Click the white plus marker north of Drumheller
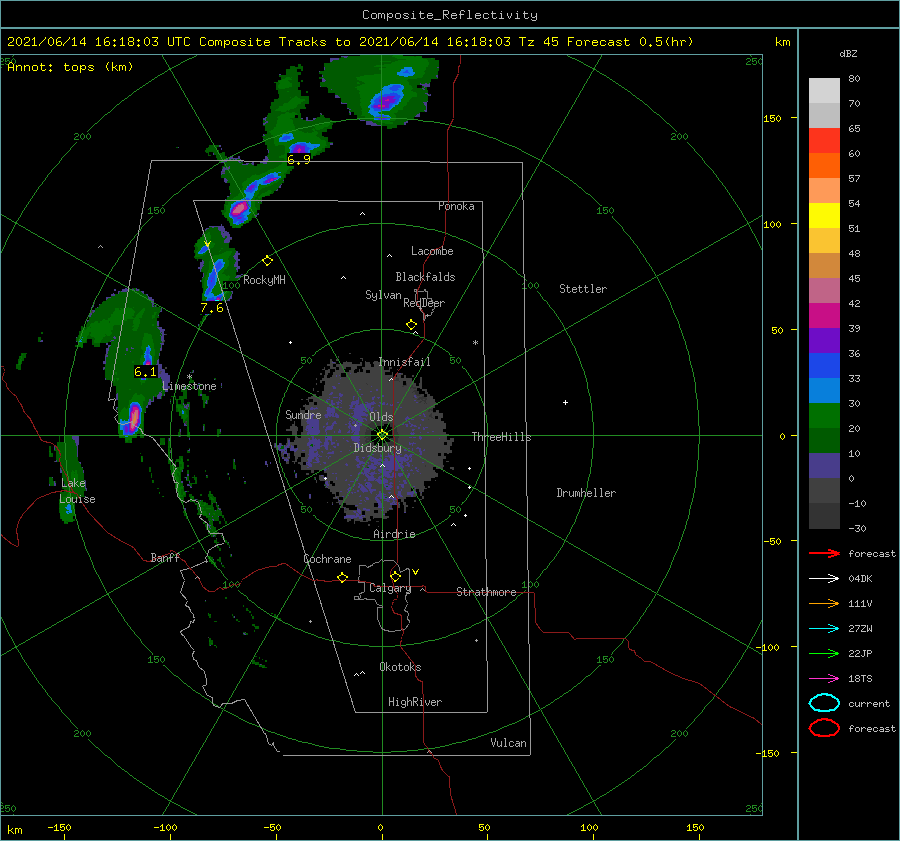 [565, 402]
